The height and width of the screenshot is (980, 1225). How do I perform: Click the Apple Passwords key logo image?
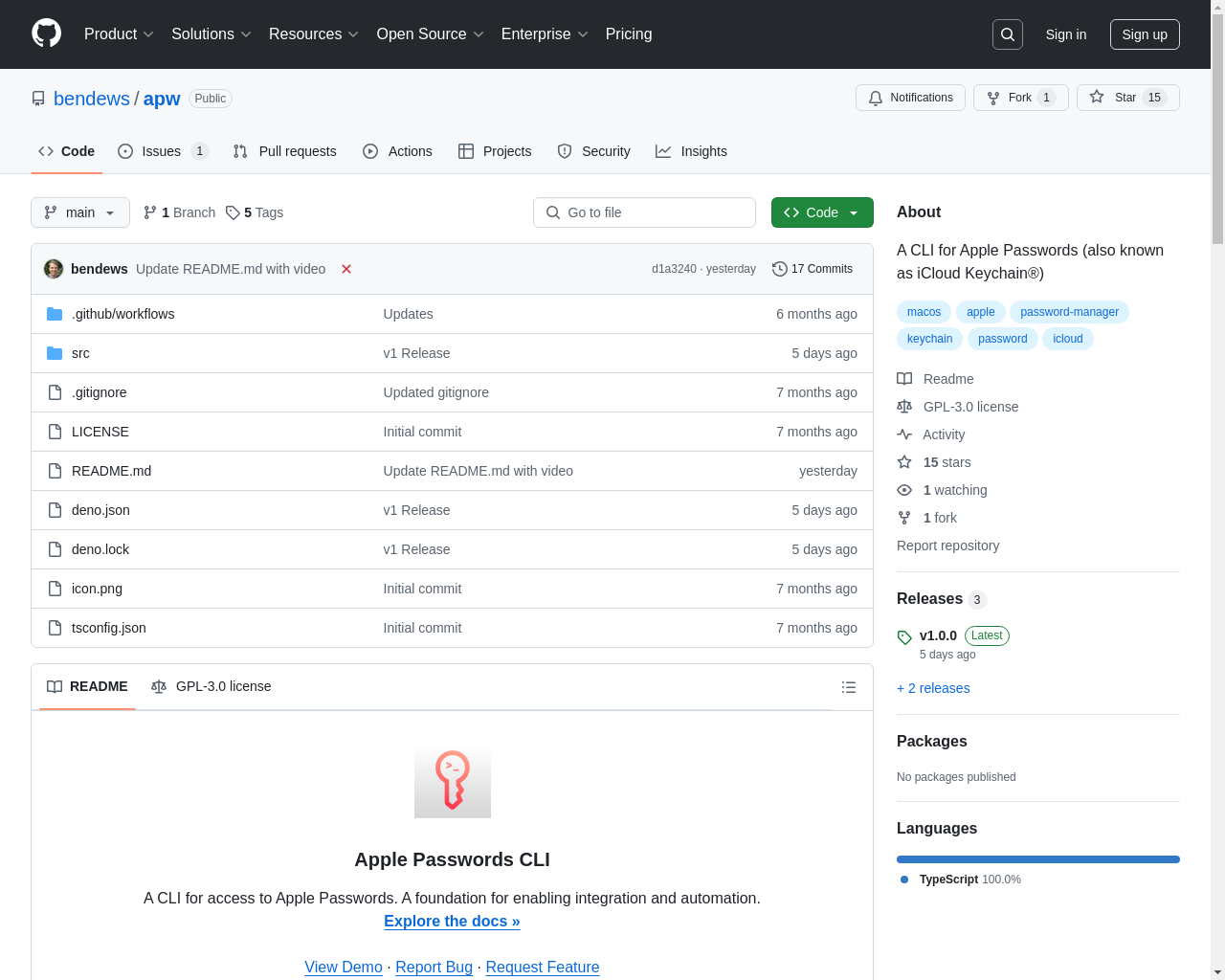(453, 780)
